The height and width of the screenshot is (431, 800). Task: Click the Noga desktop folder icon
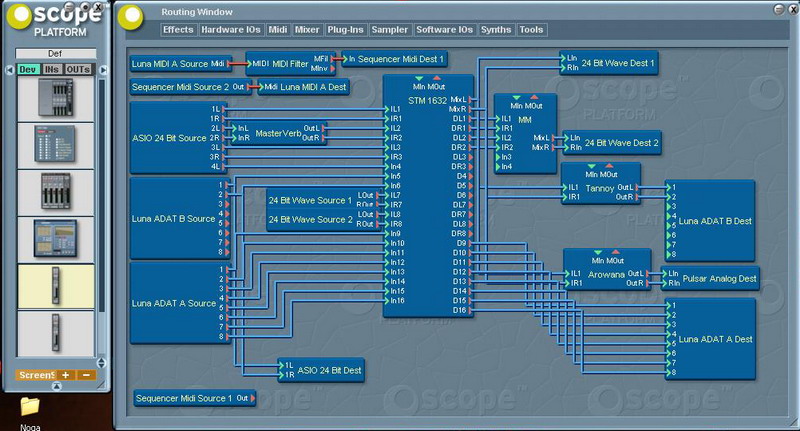point(29,407)
